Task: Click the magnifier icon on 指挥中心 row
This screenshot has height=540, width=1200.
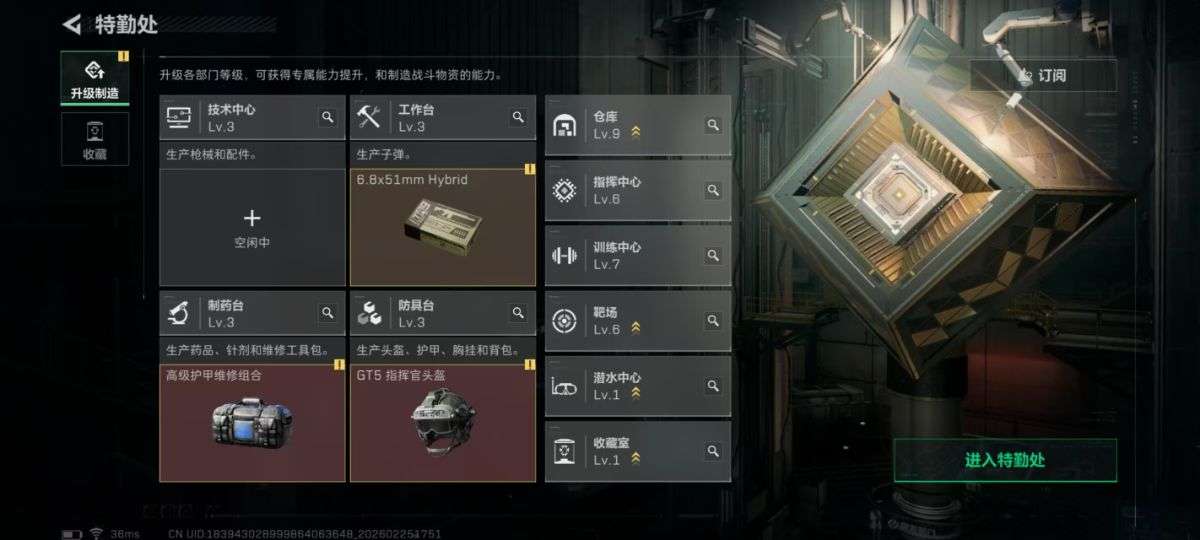Action: click(713, 190)
